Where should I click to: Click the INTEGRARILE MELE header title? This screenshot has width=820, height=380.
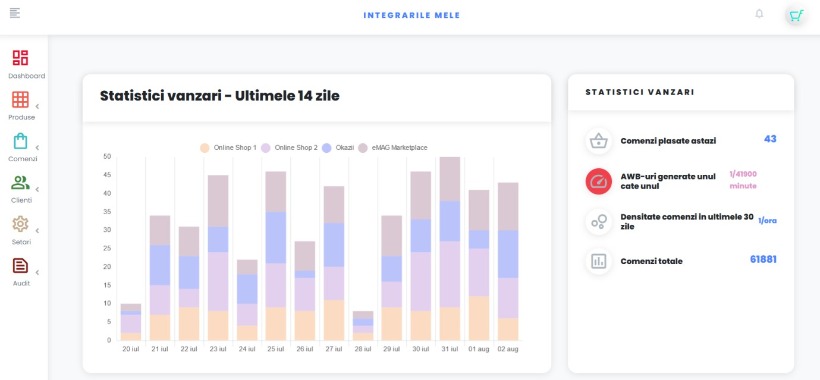[x=412, y=16]
